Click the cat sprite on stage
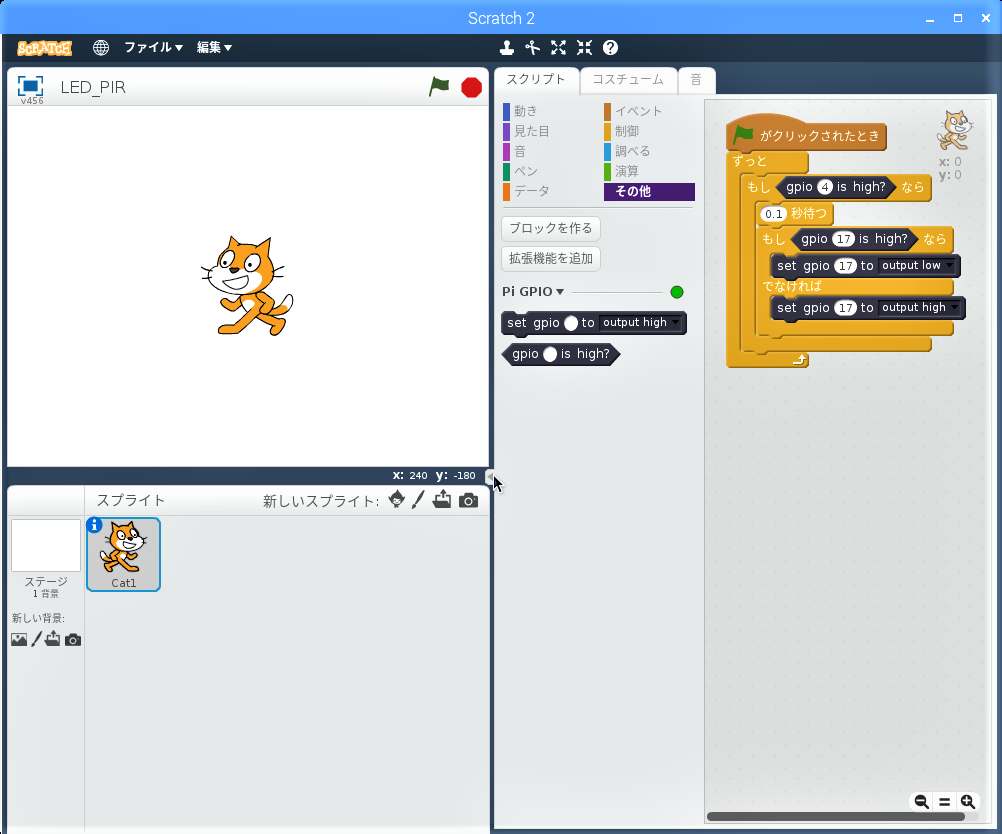The width and height of the screenshot is (1002, 834). [x=247, y=286]
